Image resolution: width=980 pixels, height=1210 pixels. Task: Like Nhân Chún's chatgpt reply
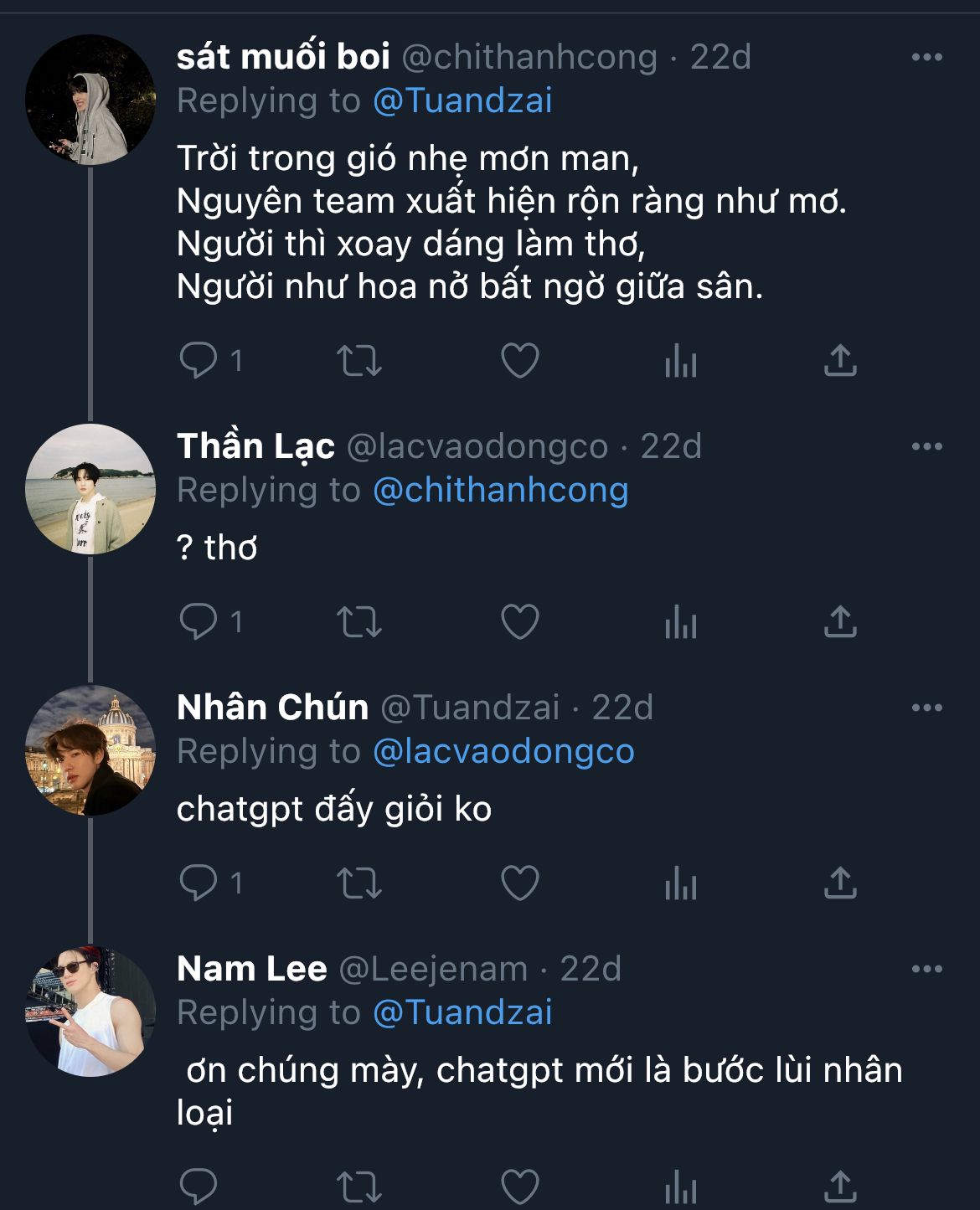pos(519,883)
